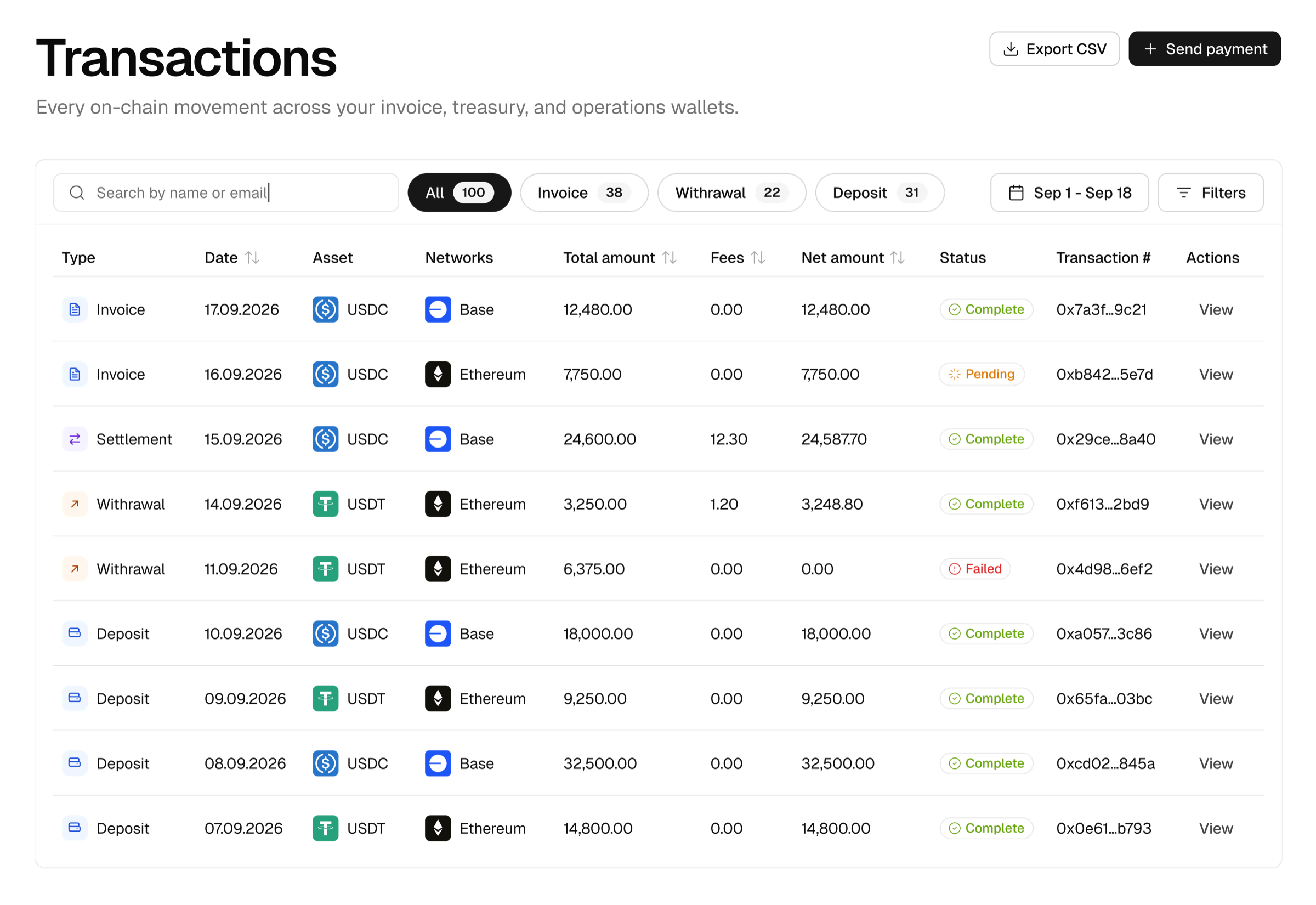Click invoice document icon in 17.09.2026 row
The height and width of the screenshot is (905, 1316).
(x=75, y=309)
